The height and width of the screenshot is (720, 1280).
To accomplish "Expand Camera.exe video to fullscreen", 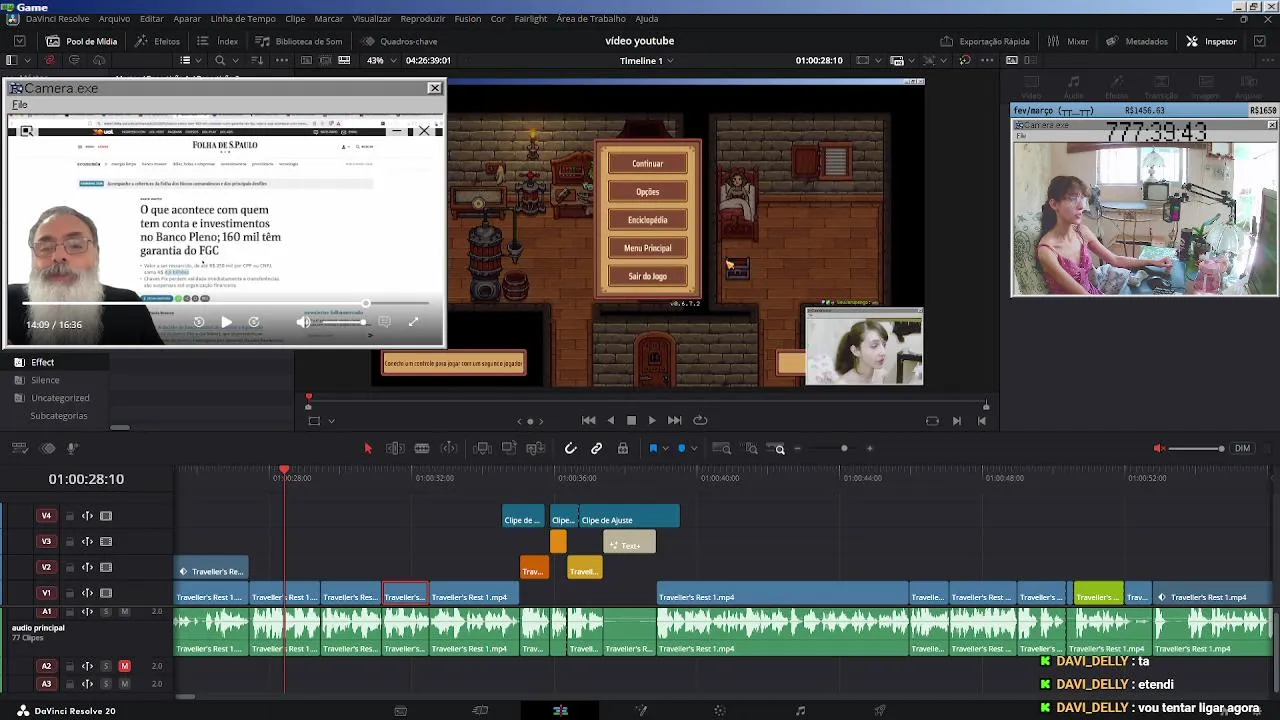I will [x=413, y=322].
